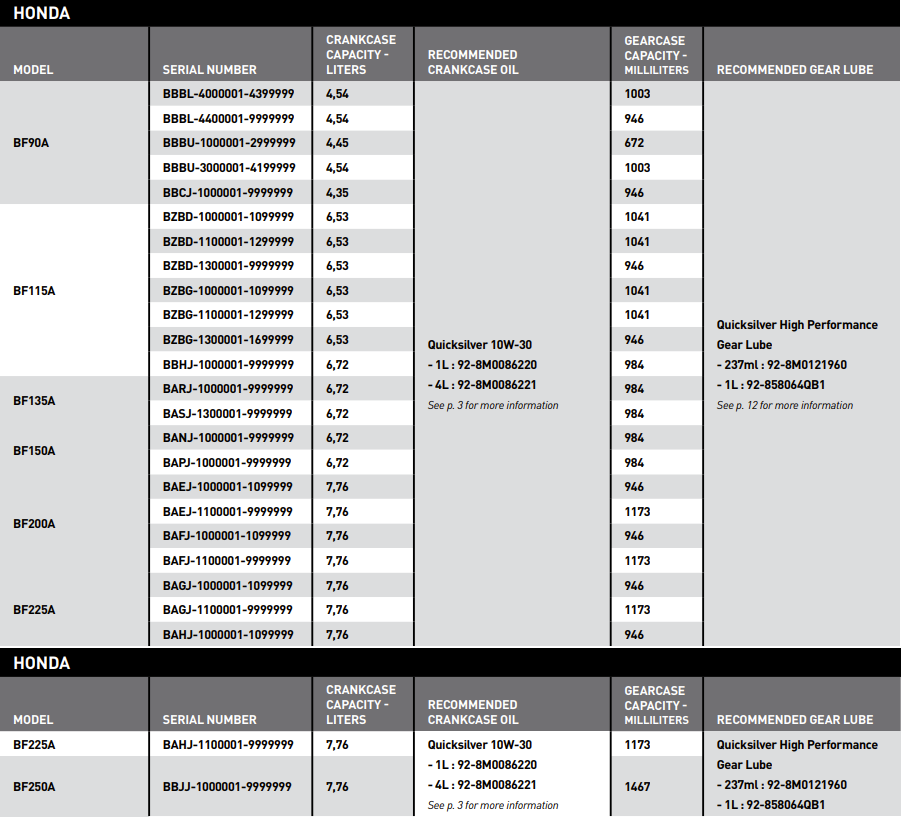The width and height of the screenshot is (901, 818).
Task: Select serial number BAHJ-1000001-1099999
Action: coord(228,635)
